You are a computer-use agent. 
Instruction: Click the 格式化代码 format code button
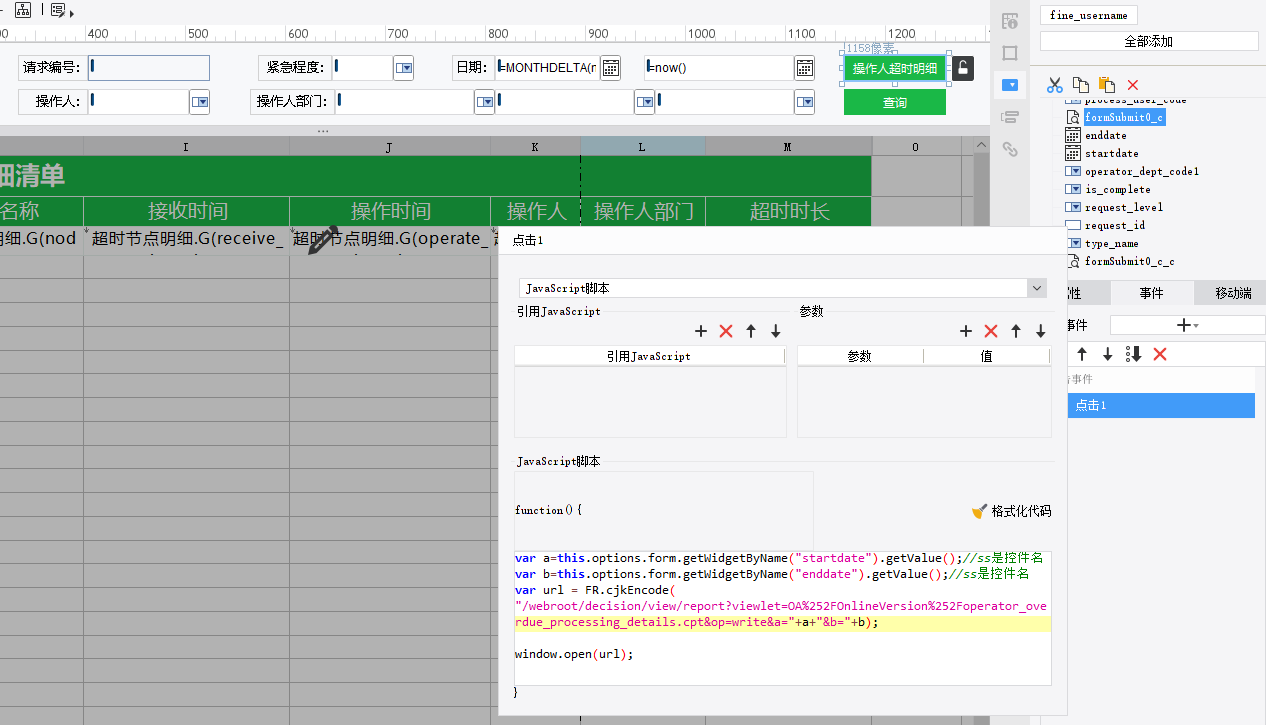(1012, 511)
